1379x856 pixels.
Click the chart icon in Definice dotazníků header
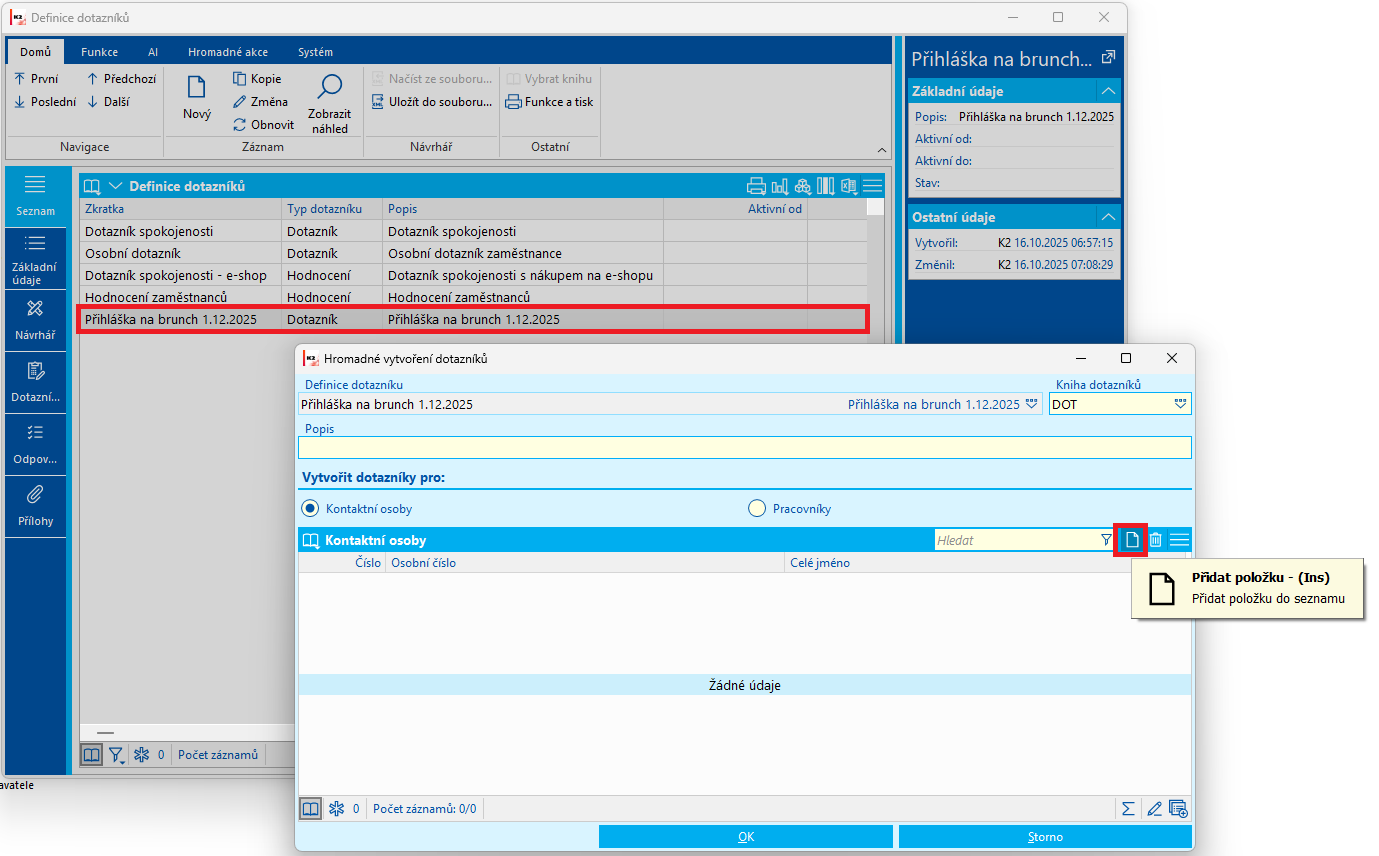(779, 186)
